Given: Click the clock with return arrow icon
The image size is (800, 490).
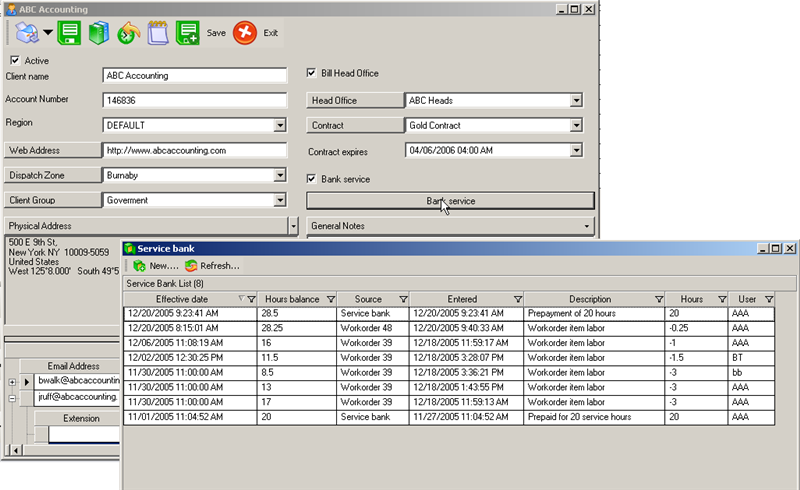Looking at the screenshot, I should pos(129,33).
